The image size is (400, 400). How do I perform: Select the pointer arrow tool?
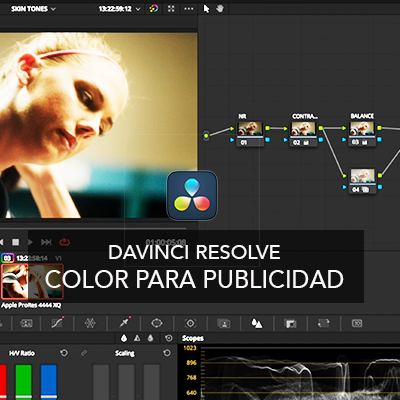206,9
